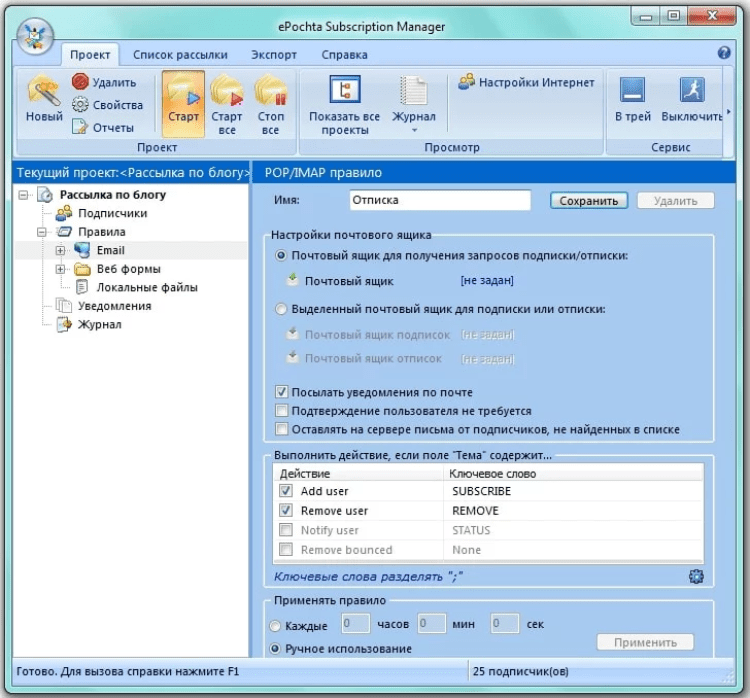Click the сек seconds input field
The height and width of the screenshot is (698, 750).
click(x=505, y=623)
